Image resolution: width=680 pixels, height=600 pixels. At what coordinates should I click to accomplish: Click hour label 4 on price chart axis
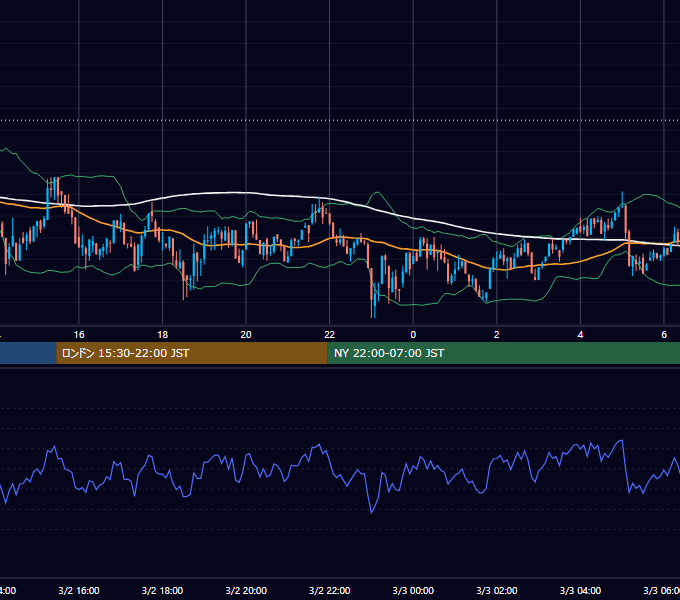[x=580, y=335]
